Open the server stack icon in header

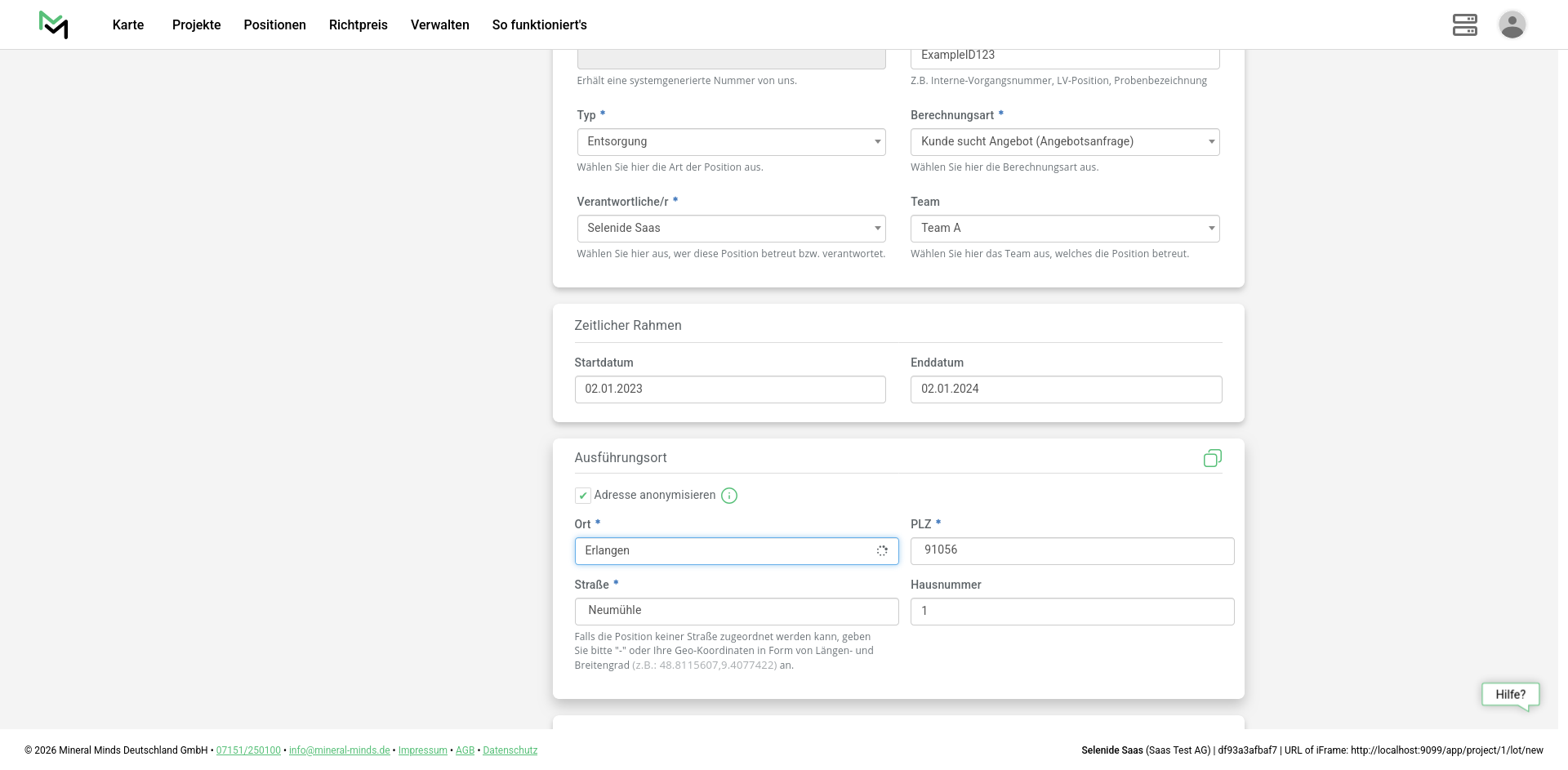click(x=1464, y=24)
